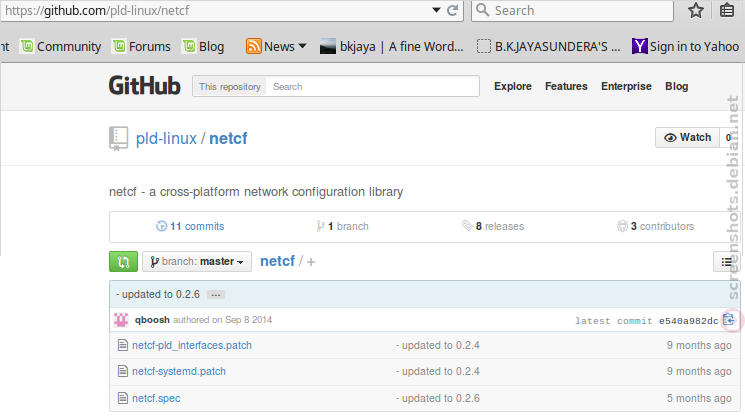
Task: Open the Enterprise menu item
Action: point(626,86)
